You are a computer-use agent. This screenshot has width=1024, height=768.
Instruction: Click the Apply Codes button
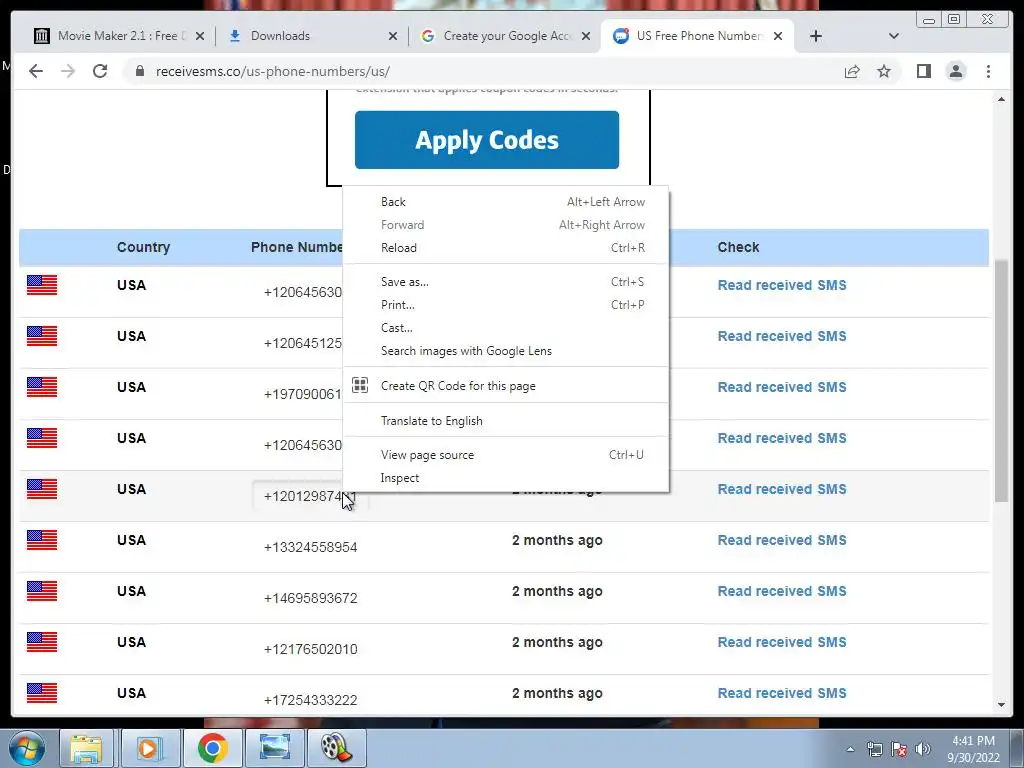[x=487, y=140]
